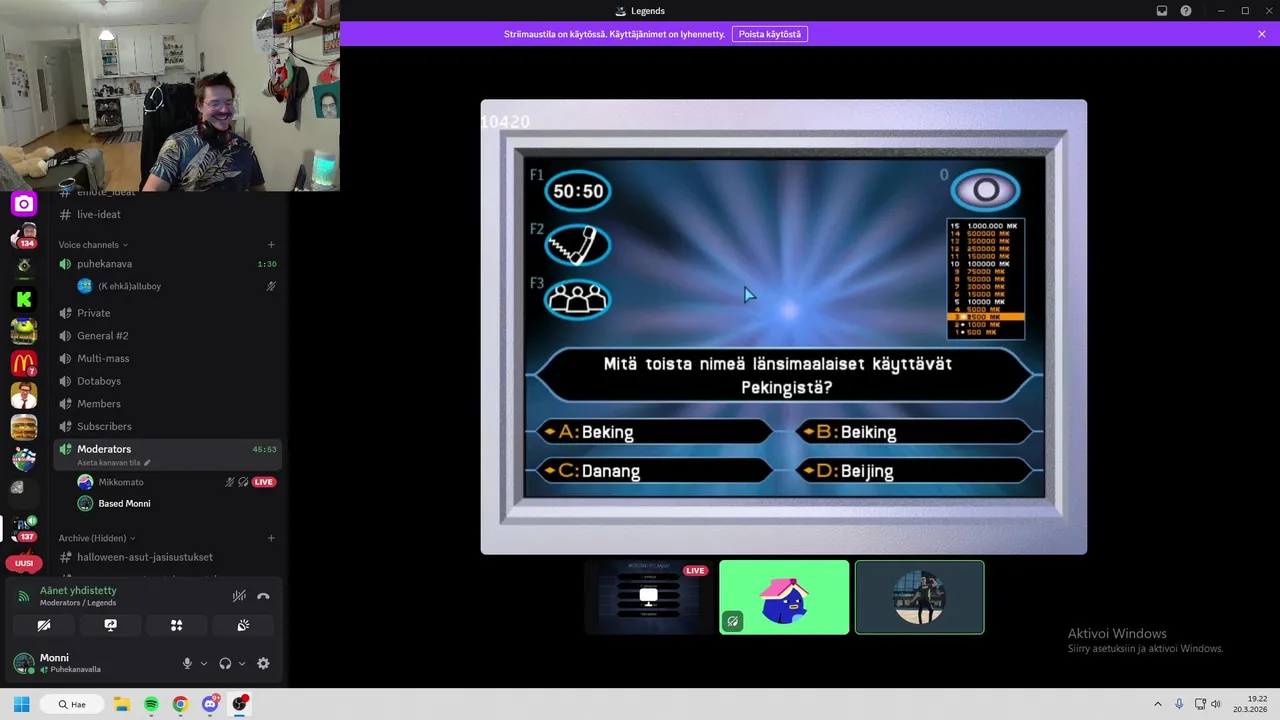Click the Hae taskbar search box
This screenshot has height=720, width=1280.
[x=72, y=704]
